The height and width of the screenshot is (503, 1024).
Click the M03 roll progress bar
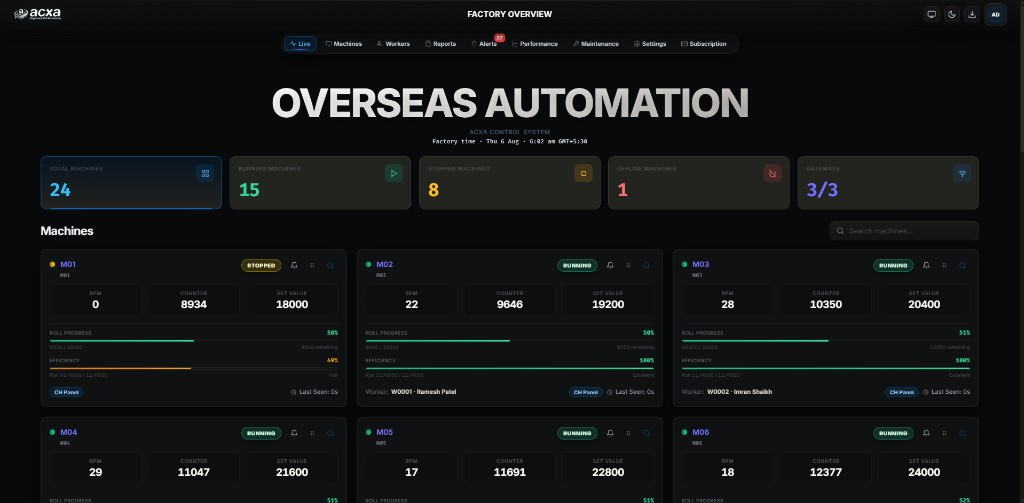tap(825, 340)
